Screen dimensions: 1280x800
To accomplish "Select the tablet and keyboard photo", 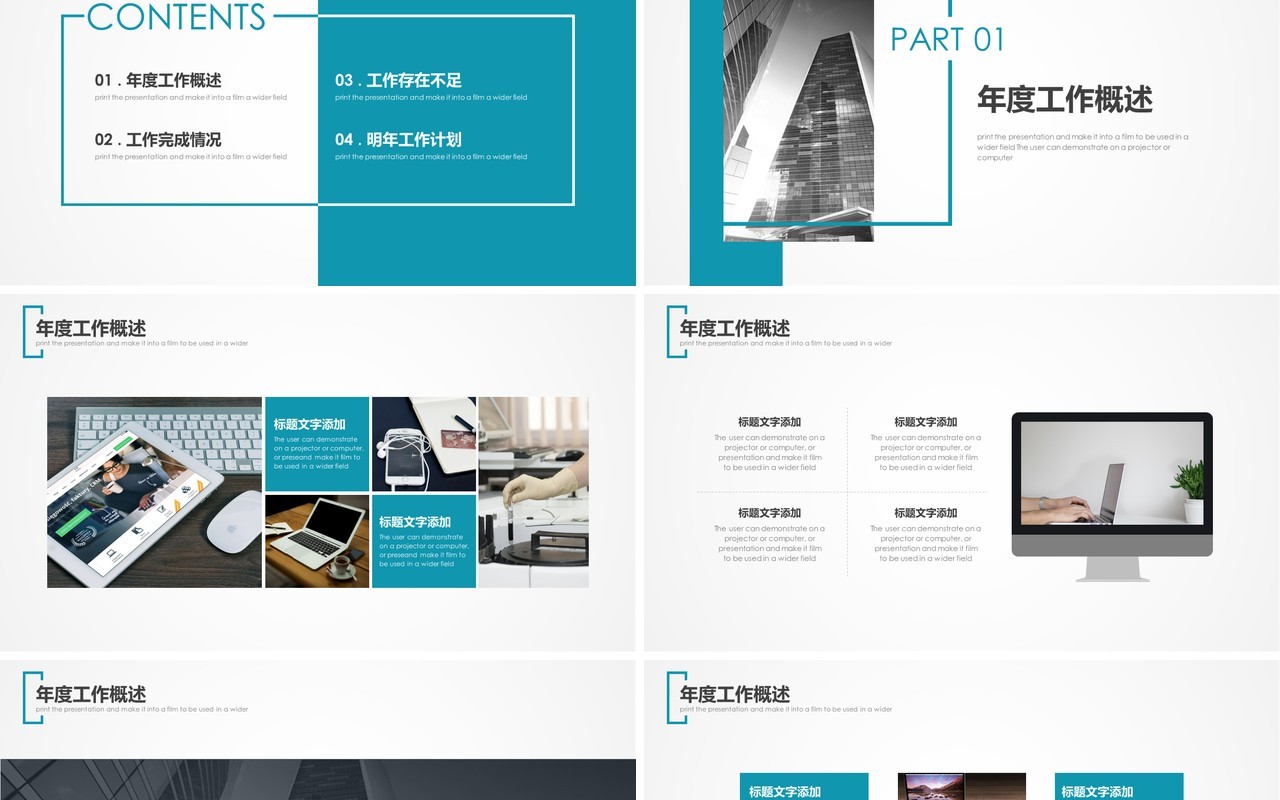I will point(154,492).
